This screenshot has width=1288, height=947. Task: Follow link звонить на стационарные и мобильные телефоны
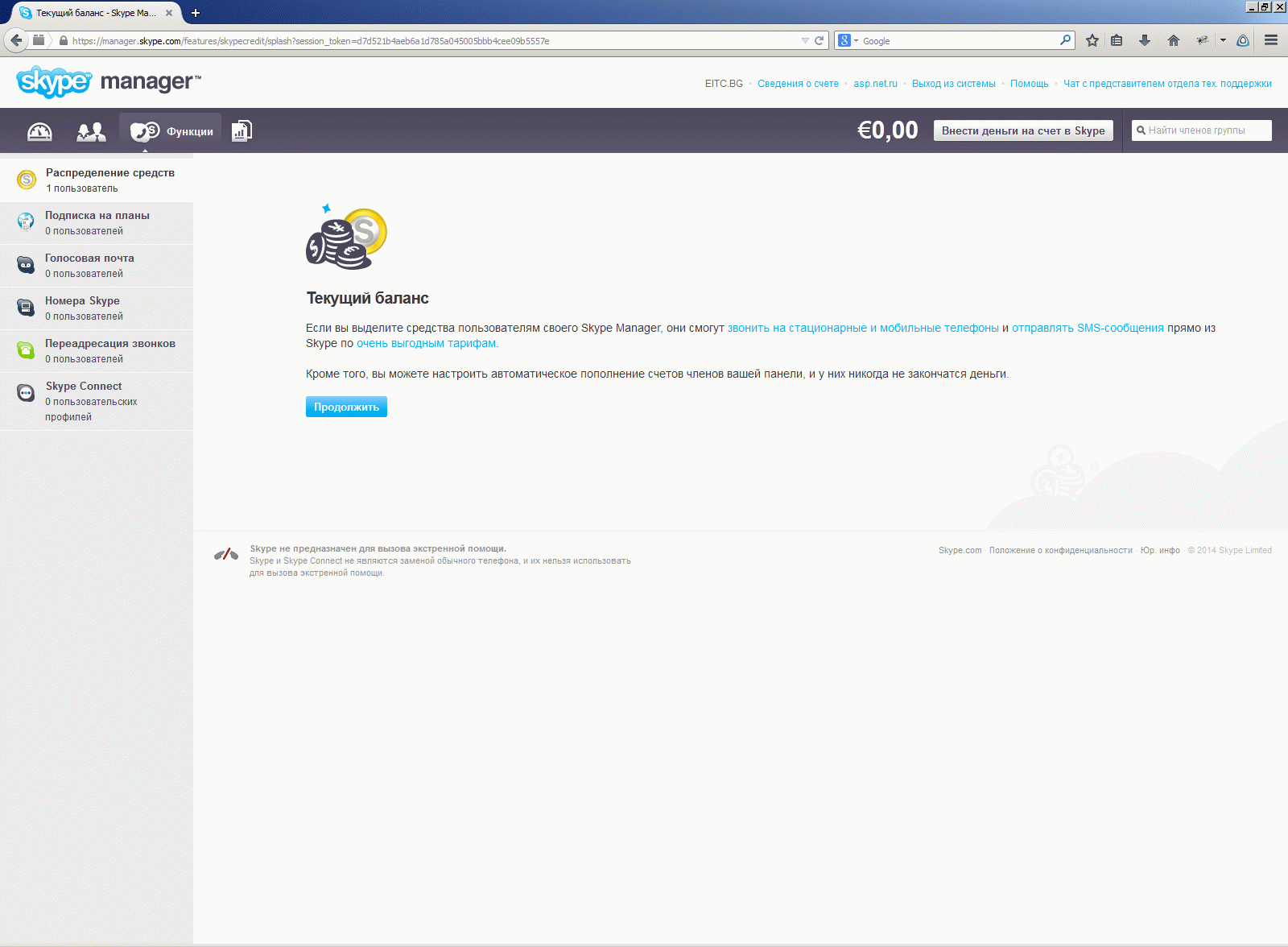pos(863,328)
